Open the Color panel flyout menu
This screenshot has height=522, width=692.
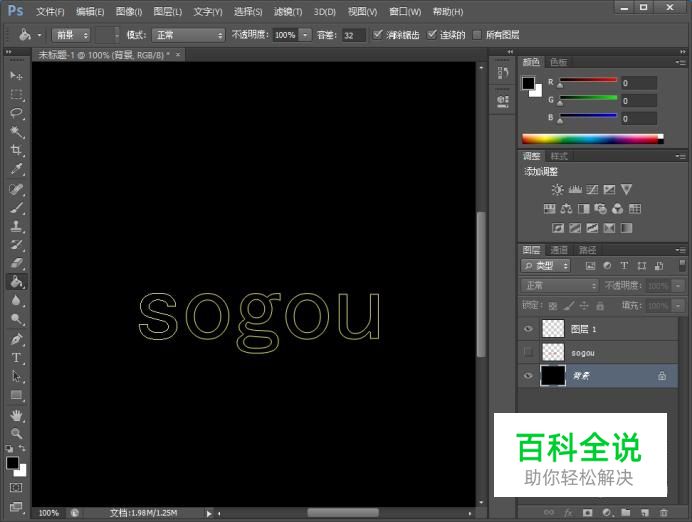[681, 62]
